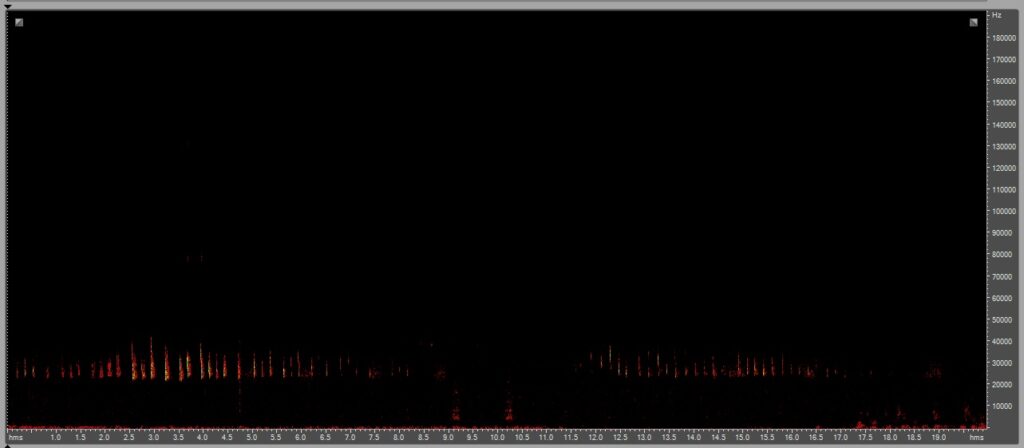Viewport: 1024px width, 448px height.
Task: Click the 170000 label on the frequency scale
Action: click(1004, 59)
